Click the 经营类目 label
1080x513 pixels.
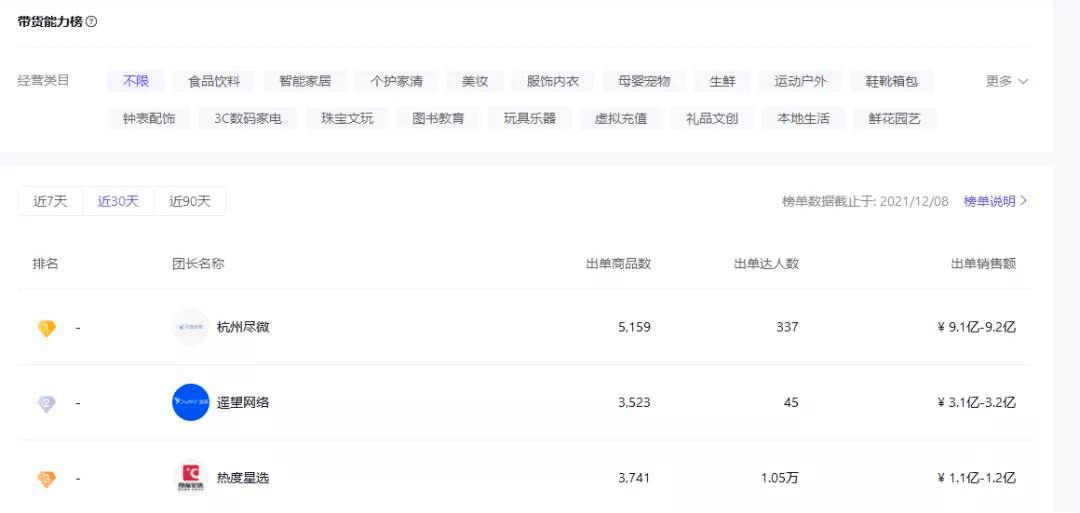[x=43, y=81]
